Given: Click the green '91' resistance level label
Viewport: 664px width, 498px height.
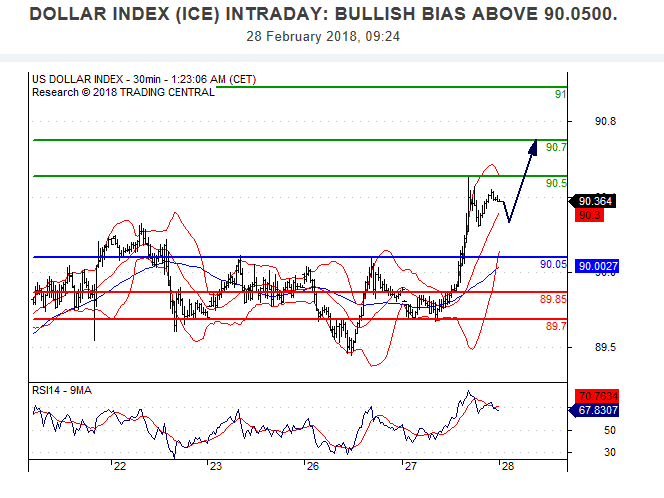Looking at the screenshot, I should point(560,94).
